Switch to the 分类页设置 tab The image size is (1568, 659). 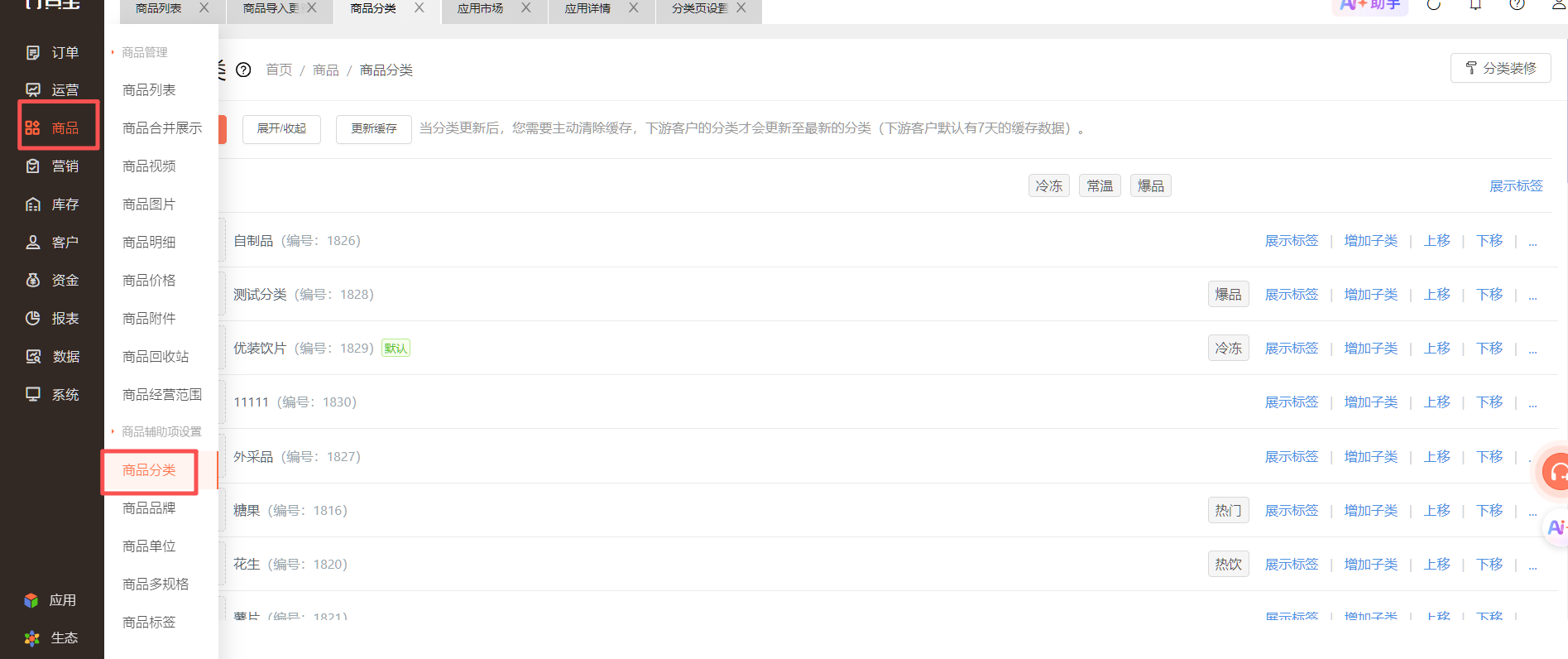pos(699,8)
